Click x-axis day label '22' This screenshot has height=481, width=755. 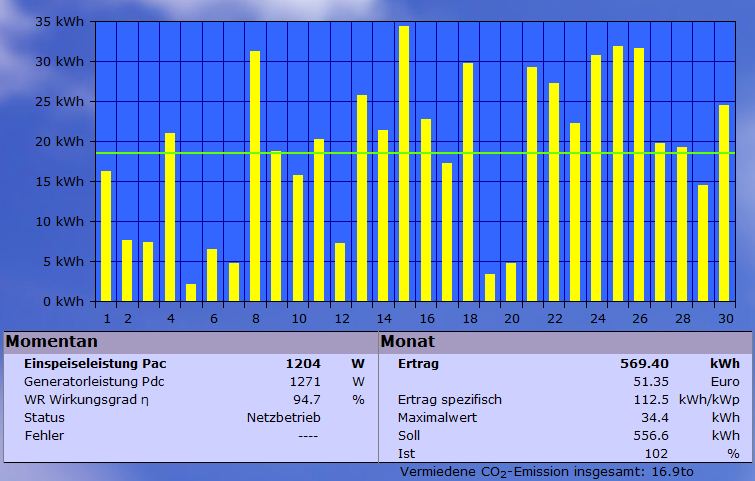(555, 319)
